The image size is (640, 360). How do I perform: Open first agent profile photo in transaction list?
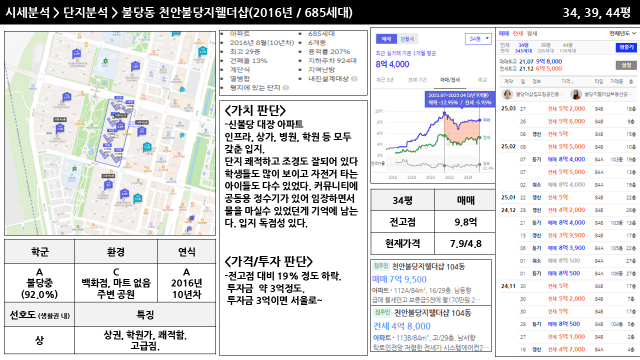507,95
